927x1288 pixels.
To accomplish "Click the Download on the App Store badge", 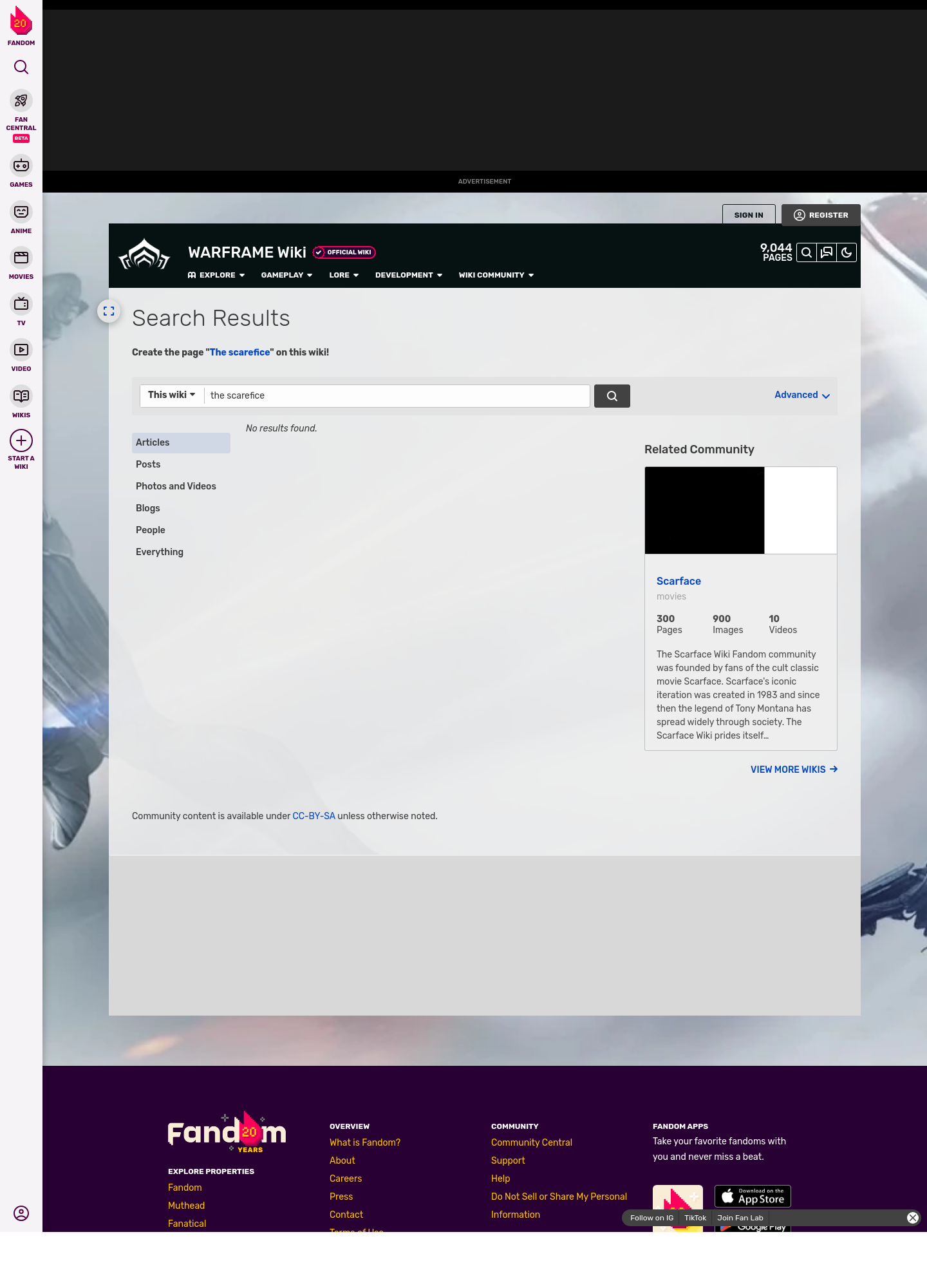I will coord(753,1197).
